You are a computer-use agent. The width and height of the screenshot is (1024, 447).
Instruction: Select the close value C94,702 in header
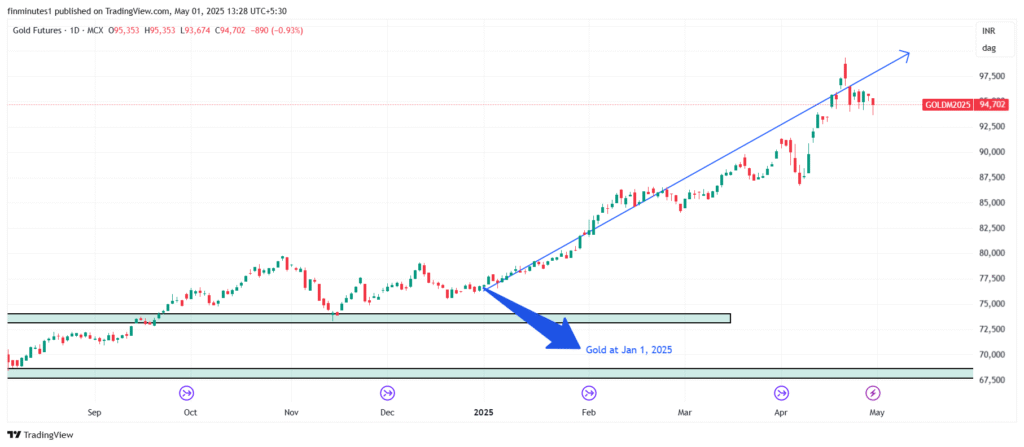point(229,30)
